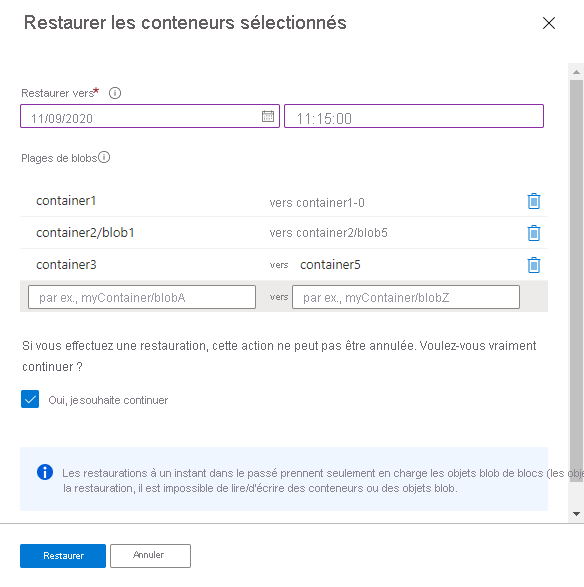584x587 pixels.
Task: Delete the container2/blob1 blob range
Action: pos(533,233)
